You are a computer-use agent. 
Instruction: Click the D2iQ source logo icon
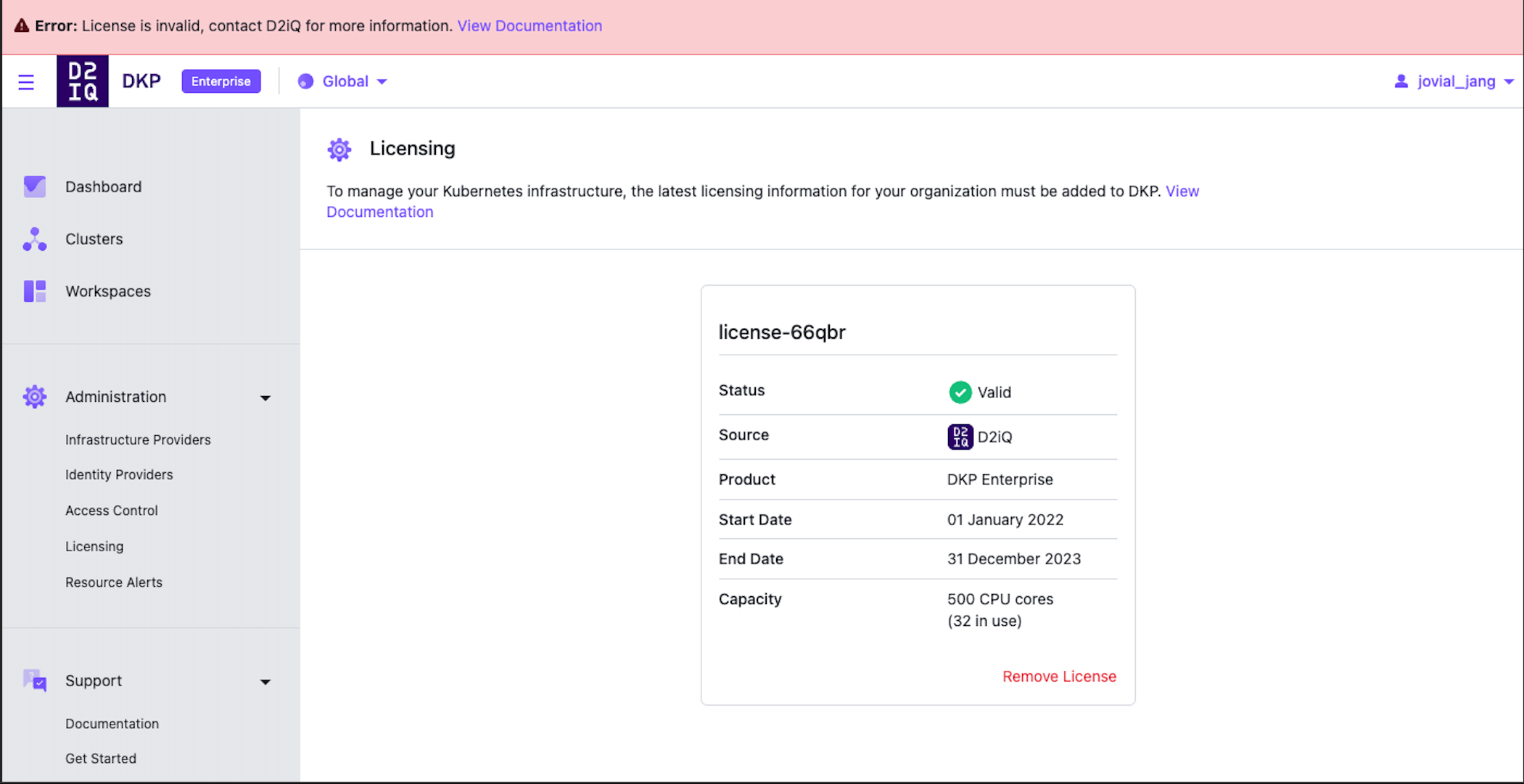click(x=960, y=437)
